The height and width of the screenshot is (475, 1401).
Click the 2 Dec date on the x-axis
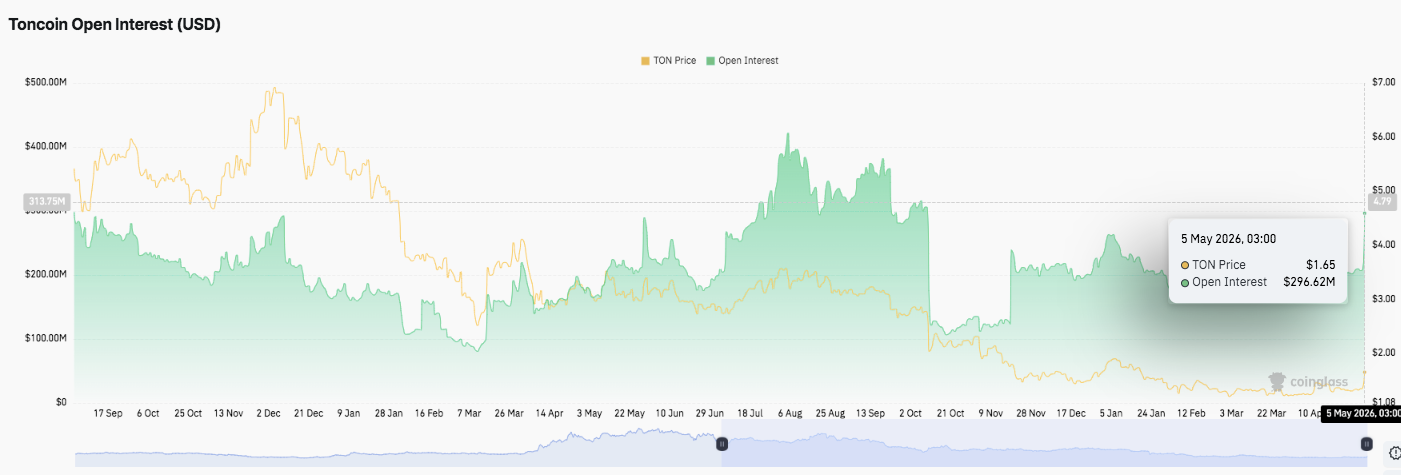pyautogui.click(x=270, y=413)
